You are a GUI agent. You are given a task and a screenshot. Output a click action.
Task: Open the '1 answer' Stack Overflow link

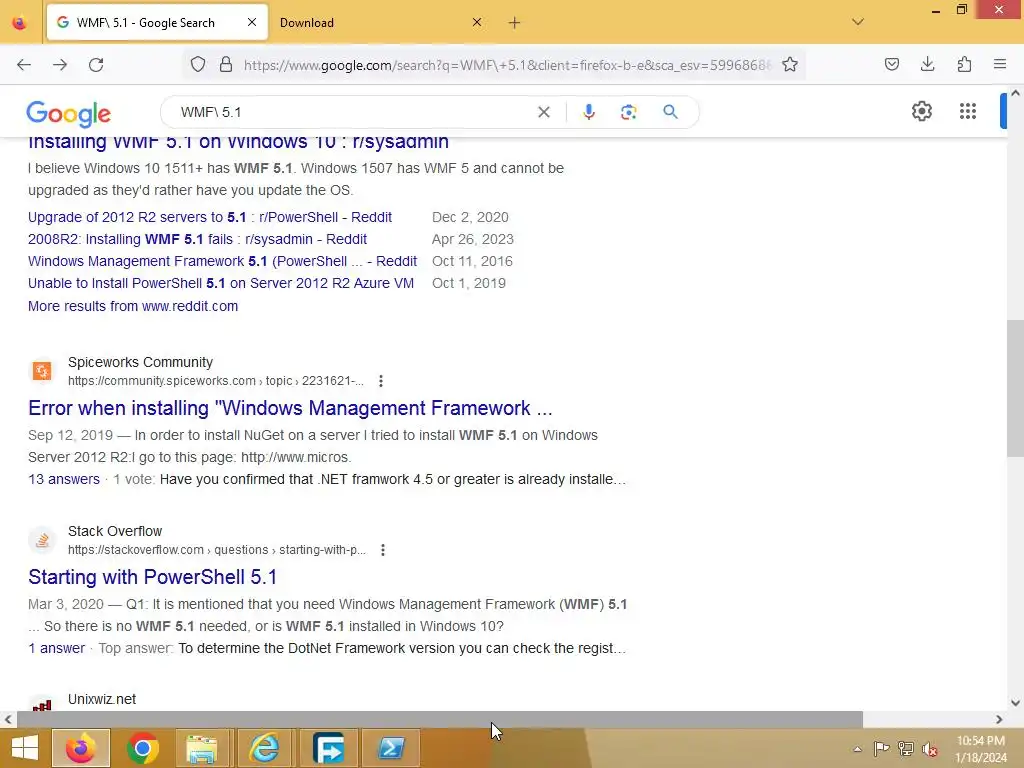tap(56, 648)
